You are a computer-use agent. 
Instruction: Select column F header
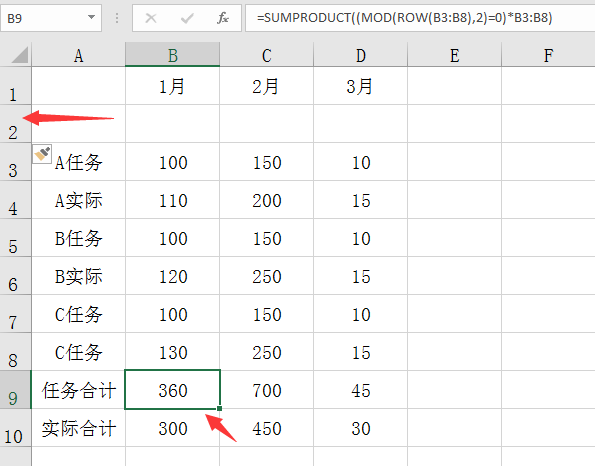point(548,55)
